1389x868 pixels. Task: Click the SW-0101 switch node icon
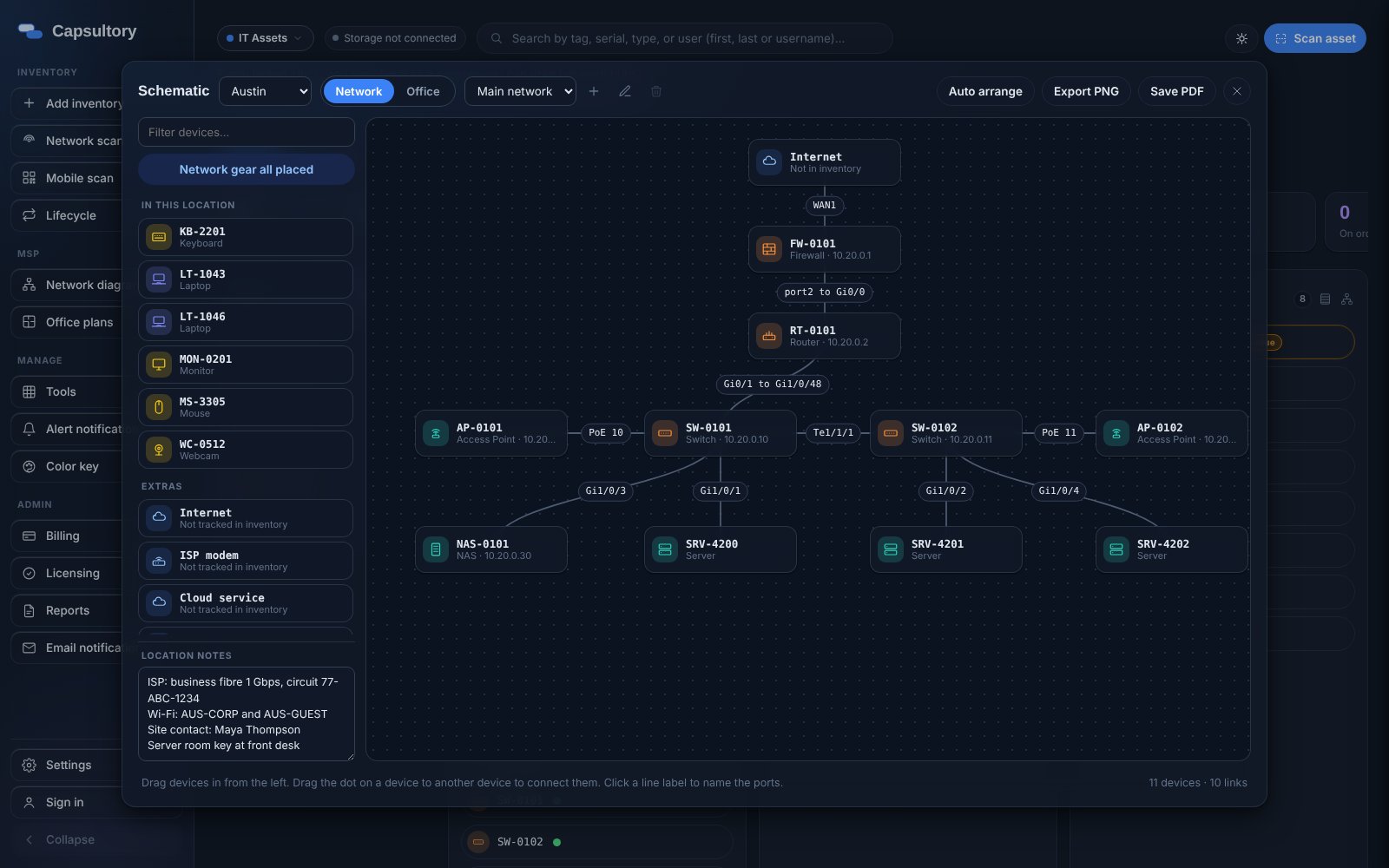[x=665, y=433]
